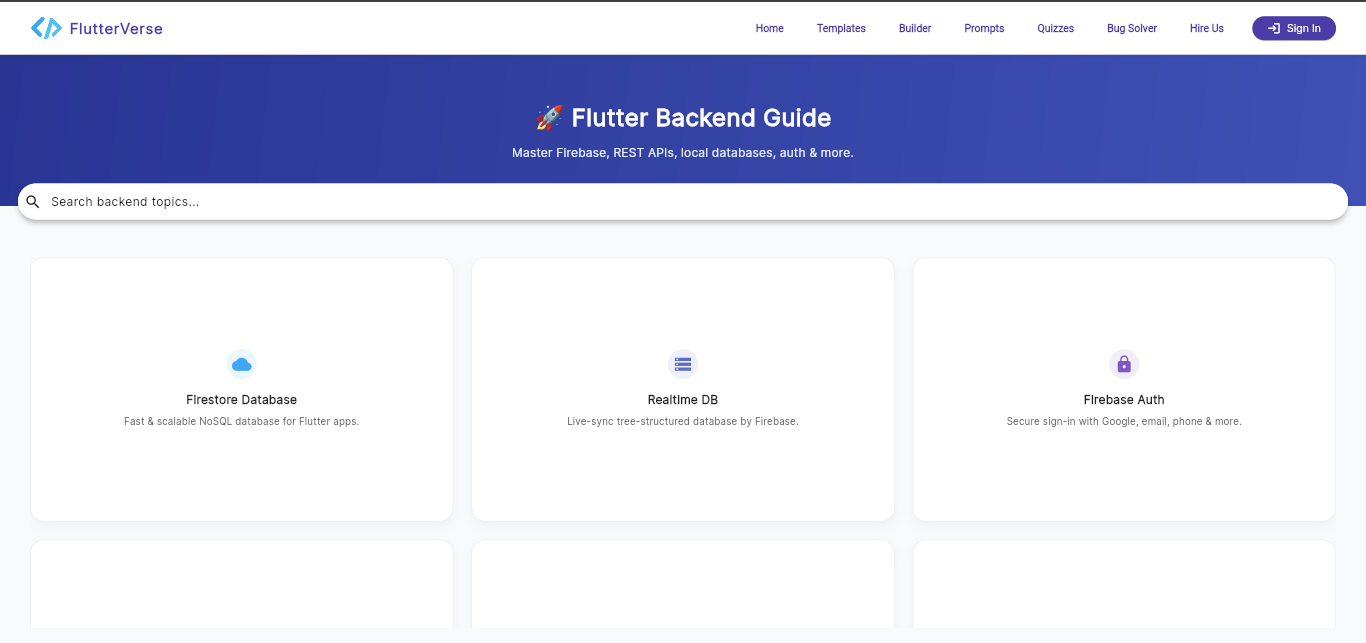1366x643 pixels.
Task: Click the FlutterVerse logo icon
Action: point(44,28)
